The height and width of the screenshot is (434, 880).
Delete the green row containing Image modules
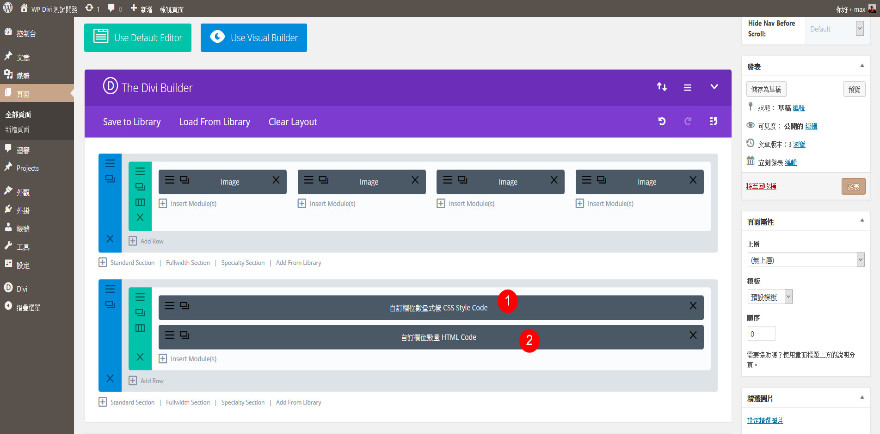point(140,217)
